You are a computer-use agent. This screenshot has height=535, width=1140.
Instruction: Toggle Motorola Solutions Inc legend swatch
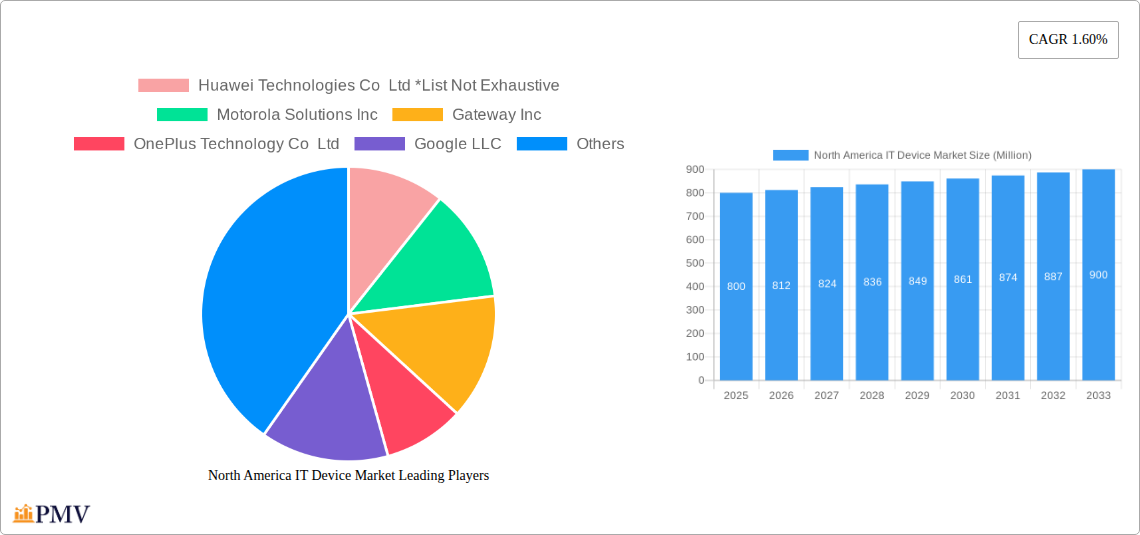(x=182, y=115)
